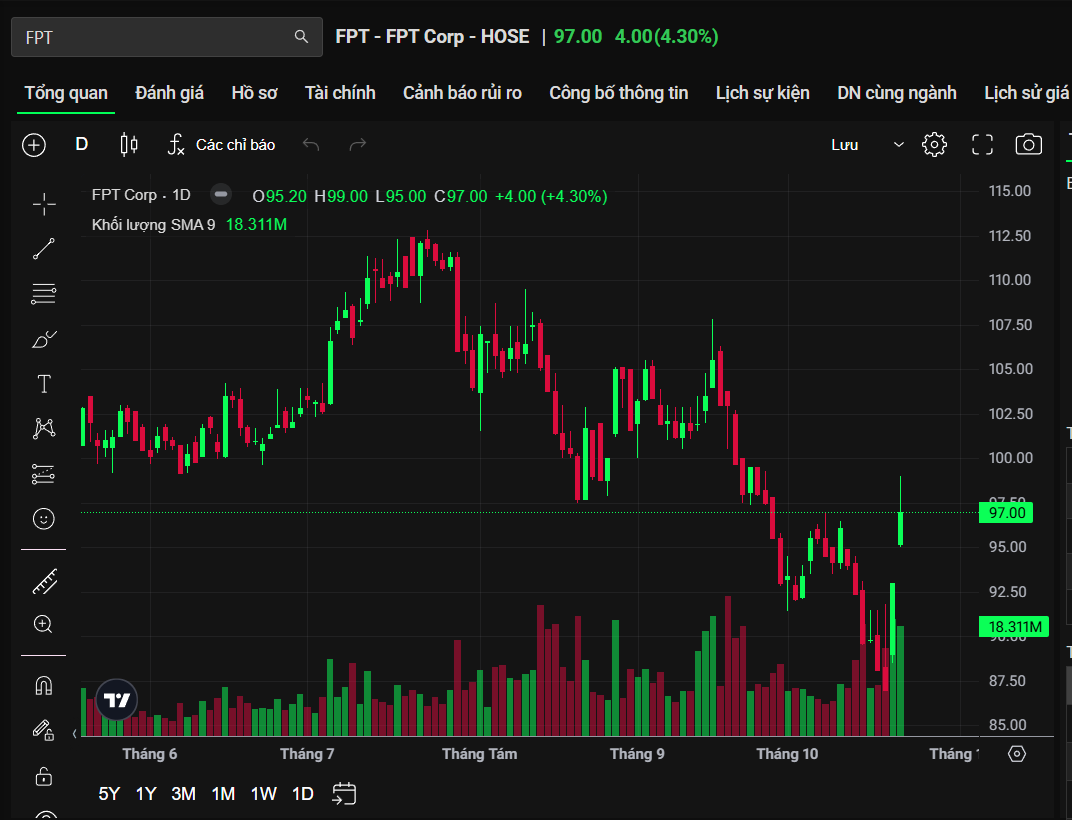Set the chart range to 3M
Image resolution: width=1072 pixels, height=820 pixels.
[183, 794]
